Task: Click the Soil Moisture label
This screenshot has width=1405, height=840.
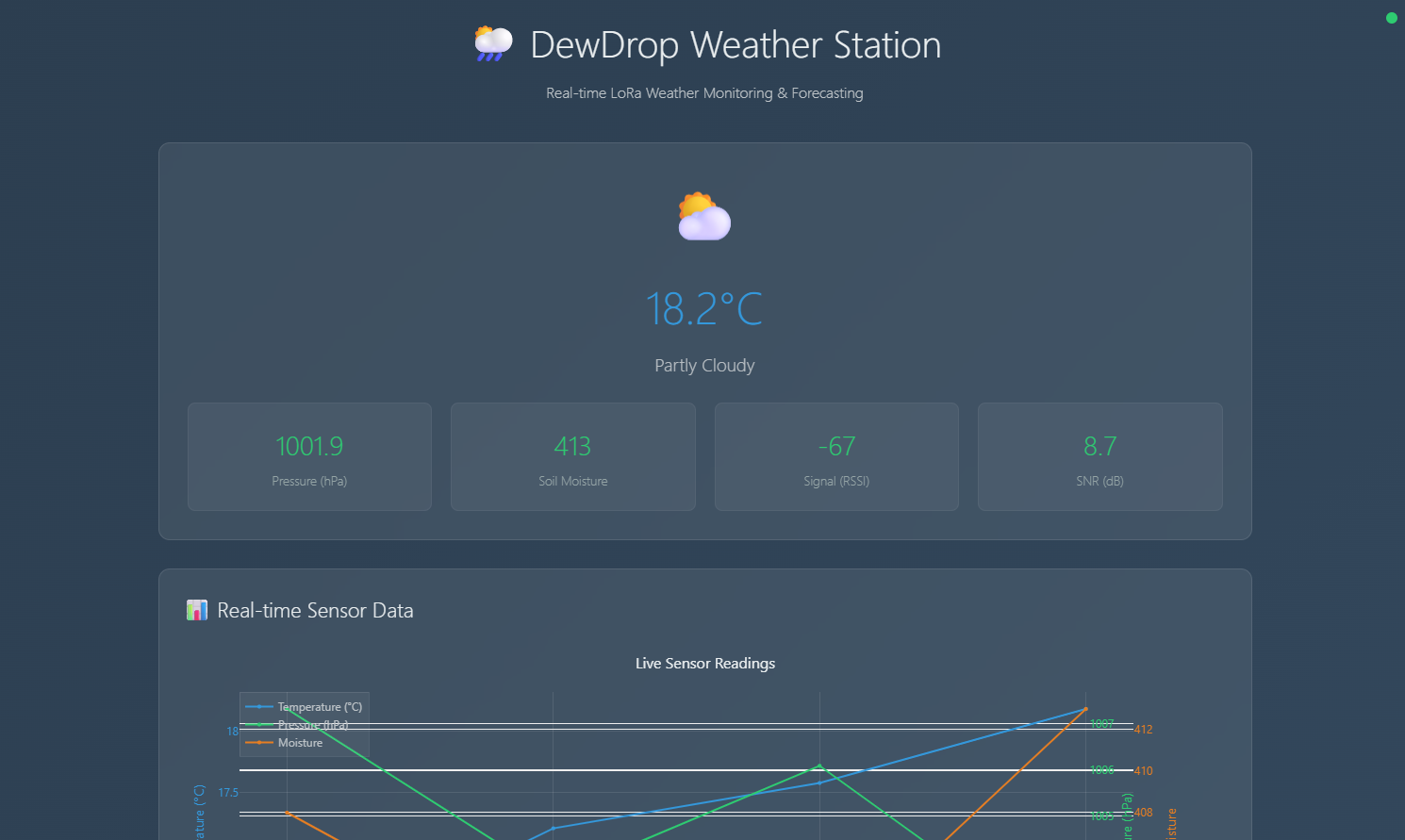Action: (572, 481)
